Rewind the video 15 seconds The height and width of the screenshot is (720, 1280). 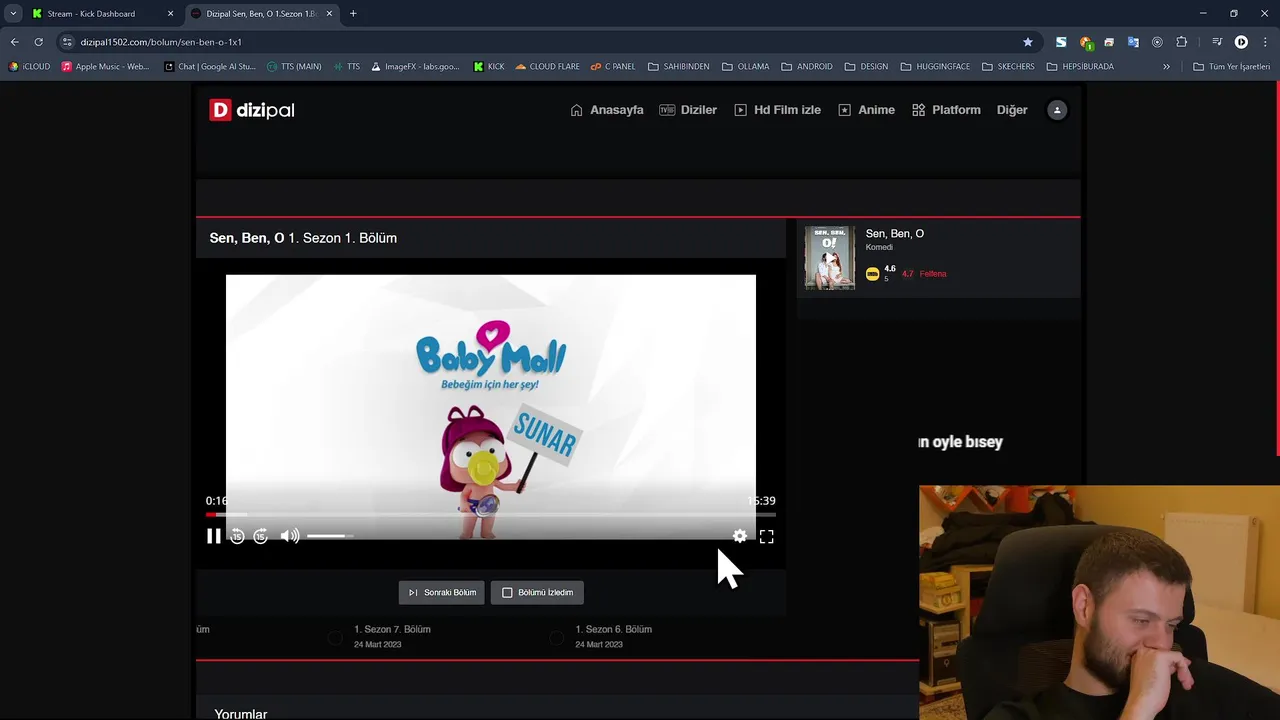tap(237, 537)
